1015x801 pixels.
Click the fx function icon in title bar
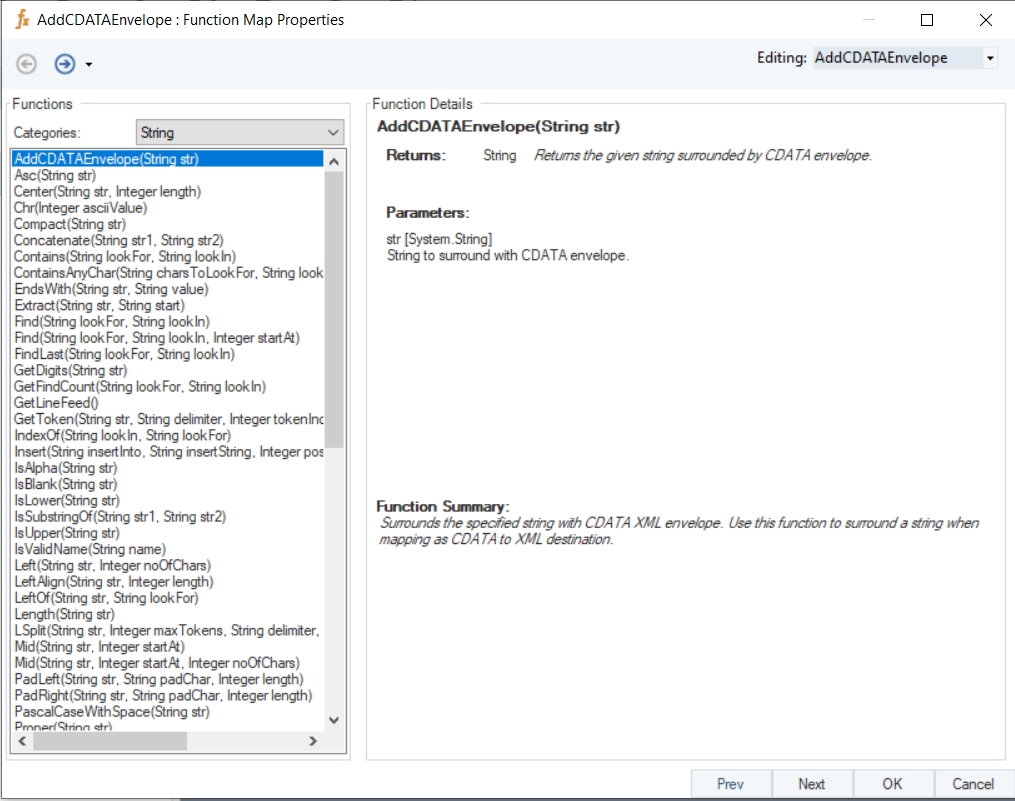tap(21, 19)
